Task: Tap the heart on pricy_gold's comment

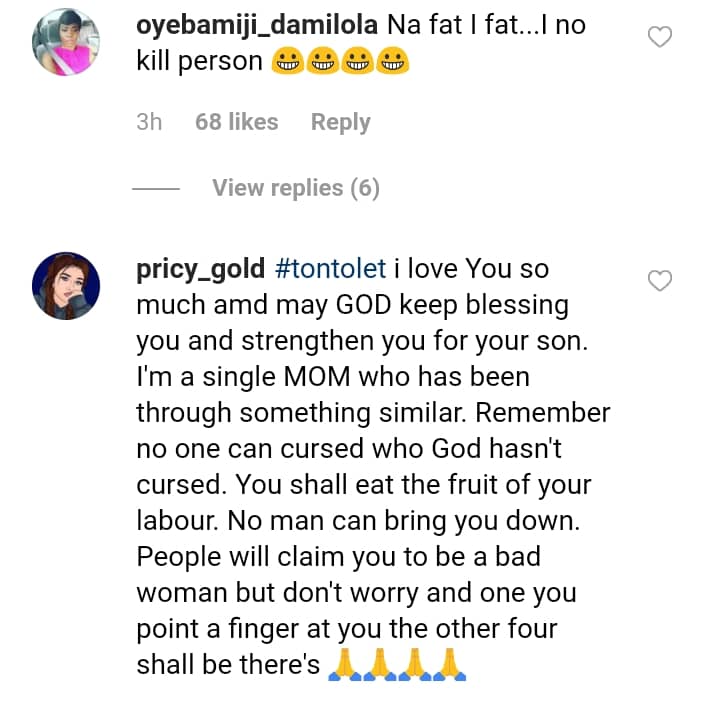Action: (x=660, y=281)
